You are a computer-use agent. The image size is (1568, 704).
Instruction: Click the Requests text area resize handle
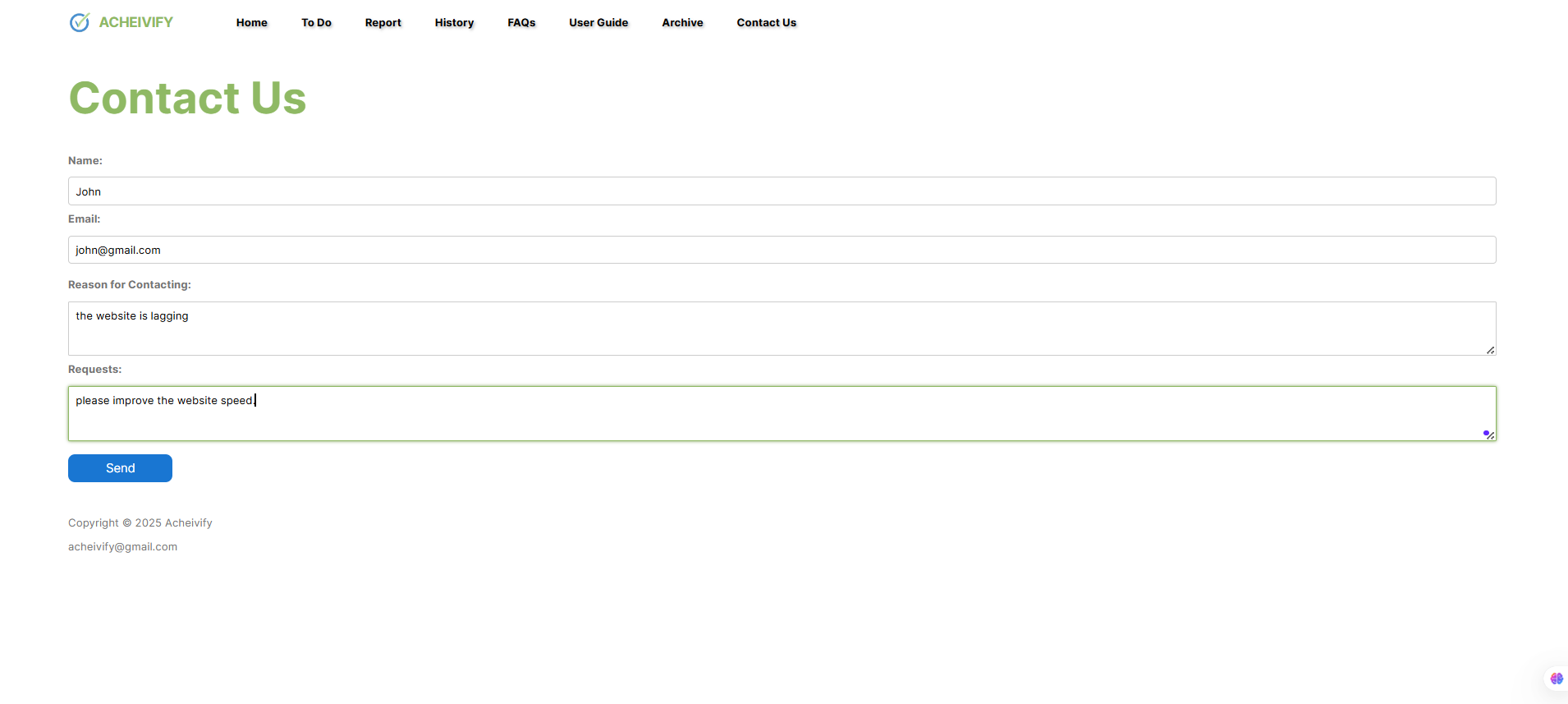tap(1491, 435)
